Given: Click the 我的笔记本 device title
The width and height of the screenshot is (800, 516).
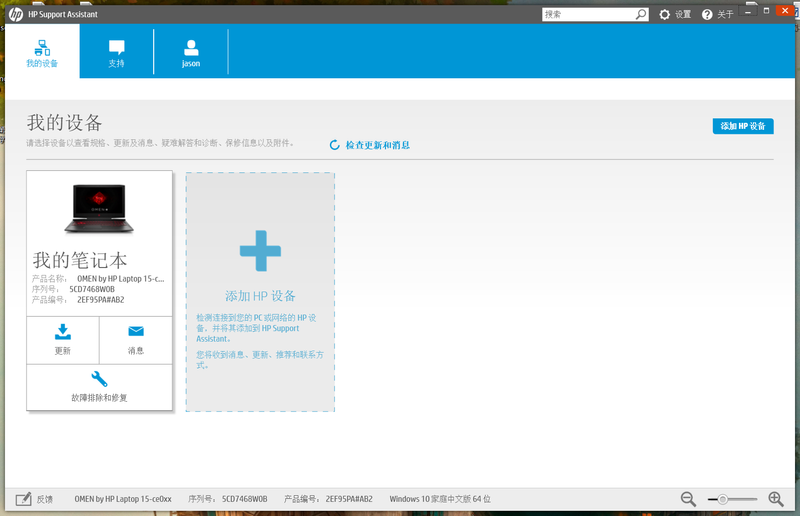Looking at the screenshot, I should click(80, 260).
